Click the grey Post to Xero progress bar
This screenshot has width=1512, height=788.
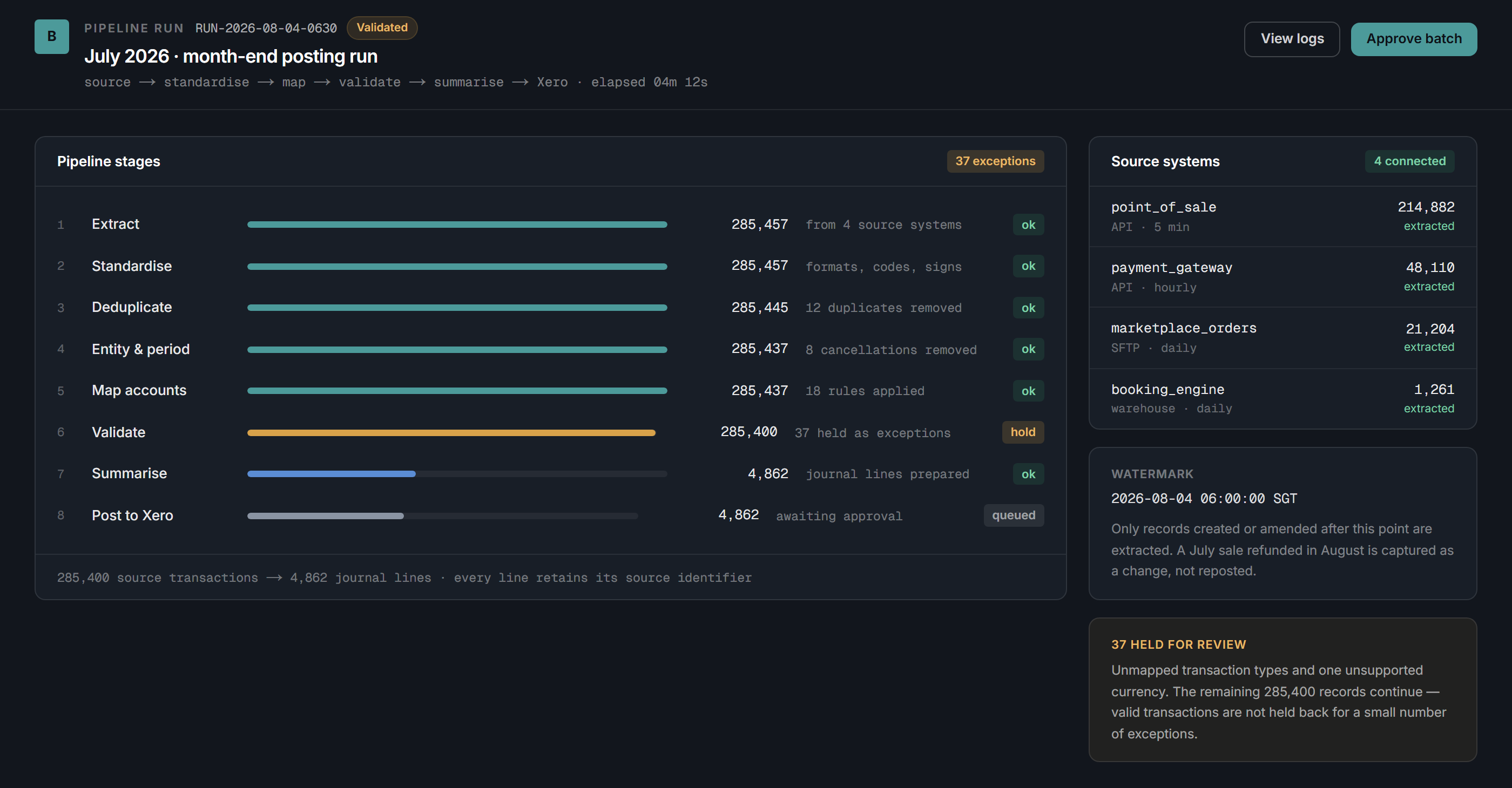326,516
